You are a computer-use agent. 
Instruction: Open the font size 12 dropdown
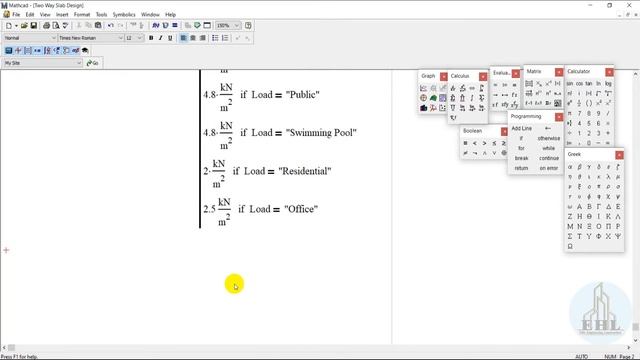pos(140,38)
